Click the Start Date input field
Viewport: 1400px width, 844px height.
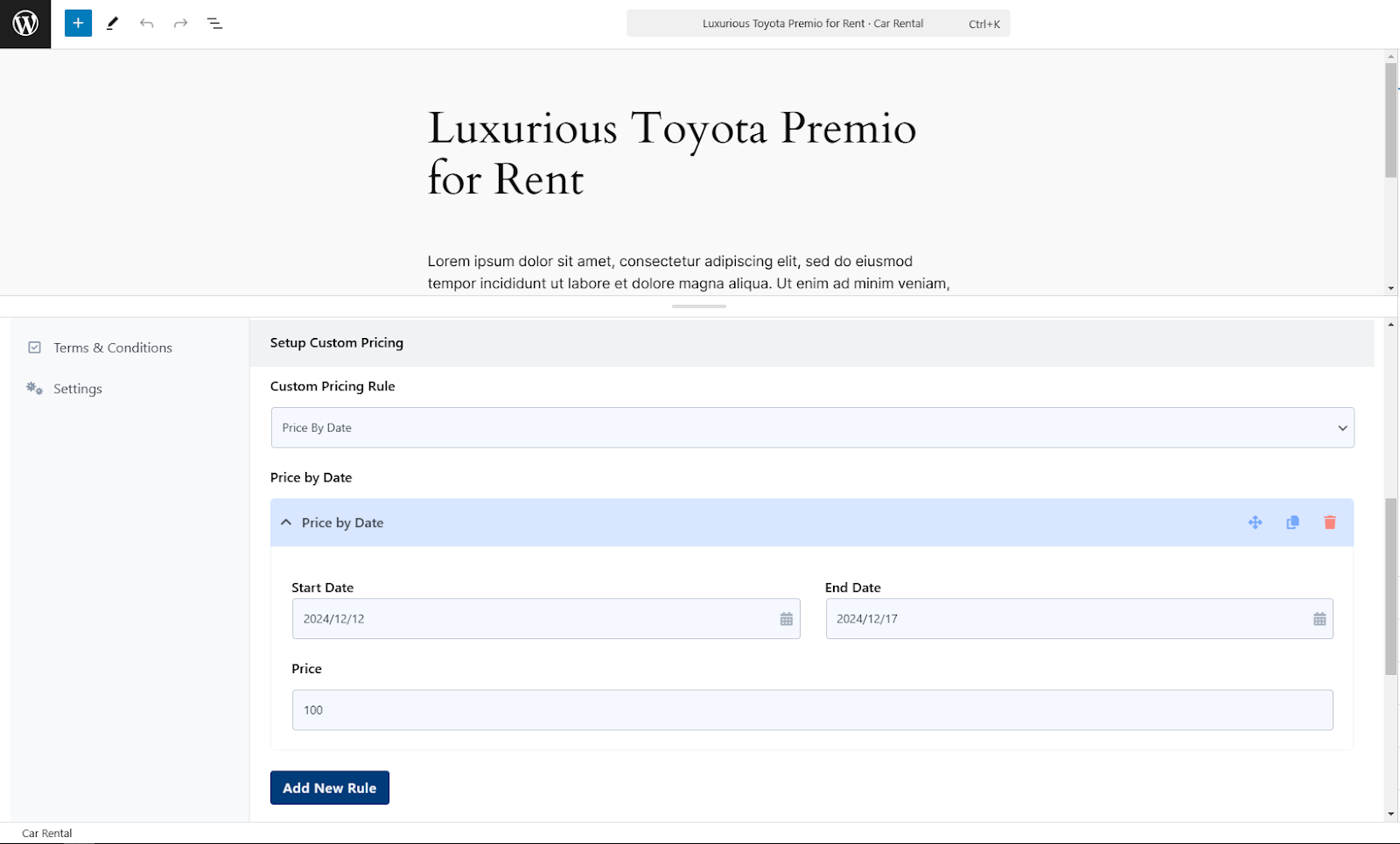click(546, 619)
